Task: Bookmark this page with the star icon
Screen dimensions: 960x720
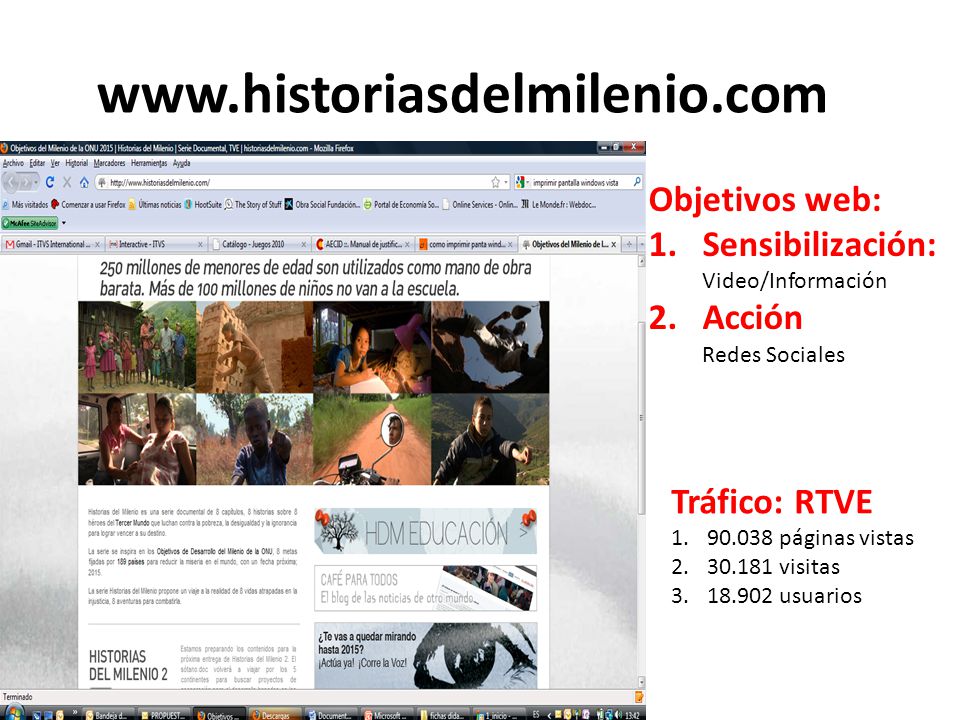Action: coord(495,182)
